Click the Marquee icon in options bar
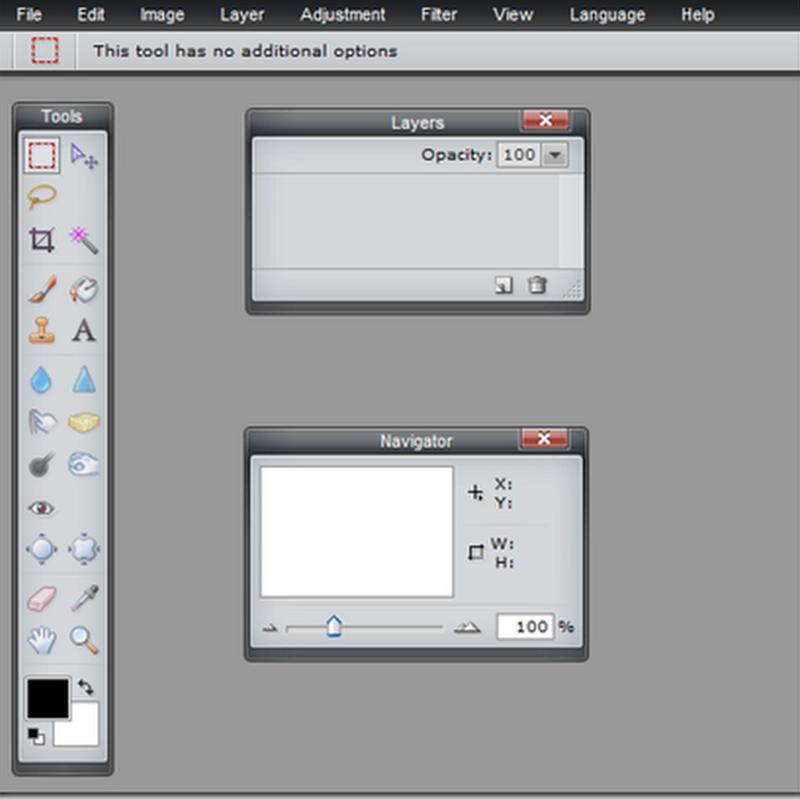Screen dimensions: 800x800 pos(45,51)
